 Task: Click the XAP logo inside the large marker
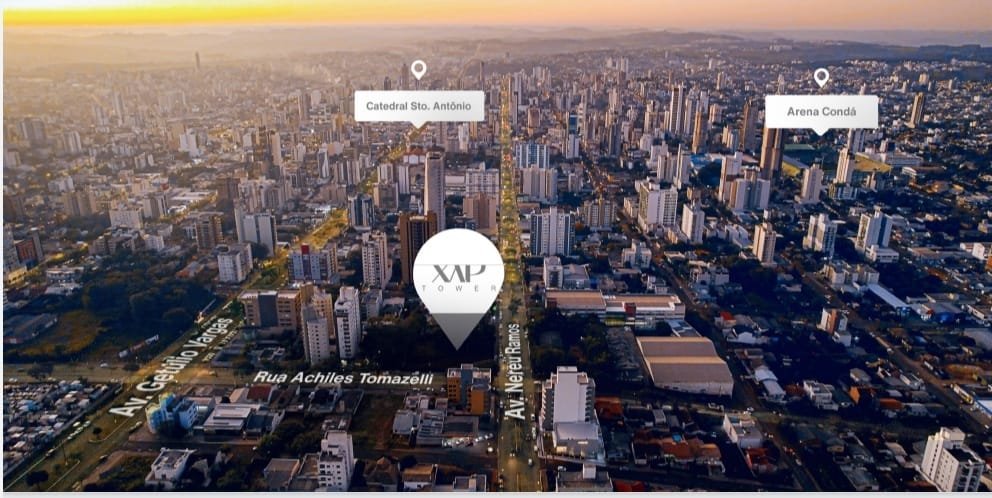tap(459, 273)
